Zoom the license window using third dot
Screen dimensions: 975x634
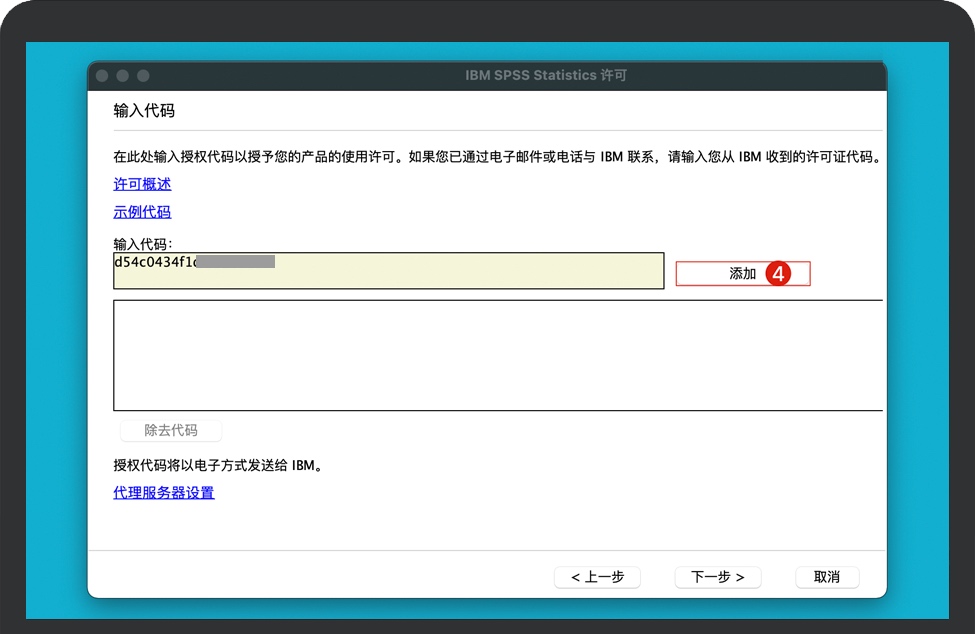[x=143, y=76]
